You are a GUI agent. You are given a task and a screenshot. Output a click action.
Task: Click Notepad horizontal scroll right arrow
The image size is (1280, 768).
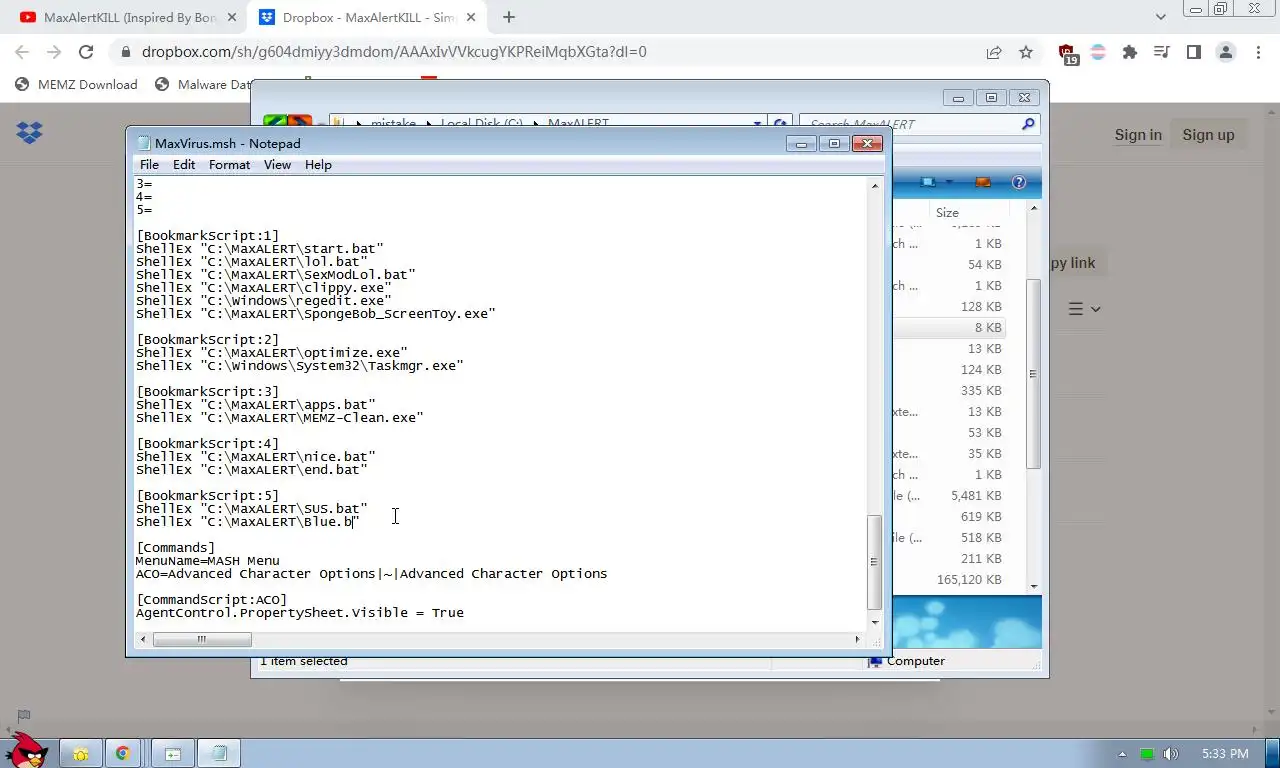tap(857, 639)
